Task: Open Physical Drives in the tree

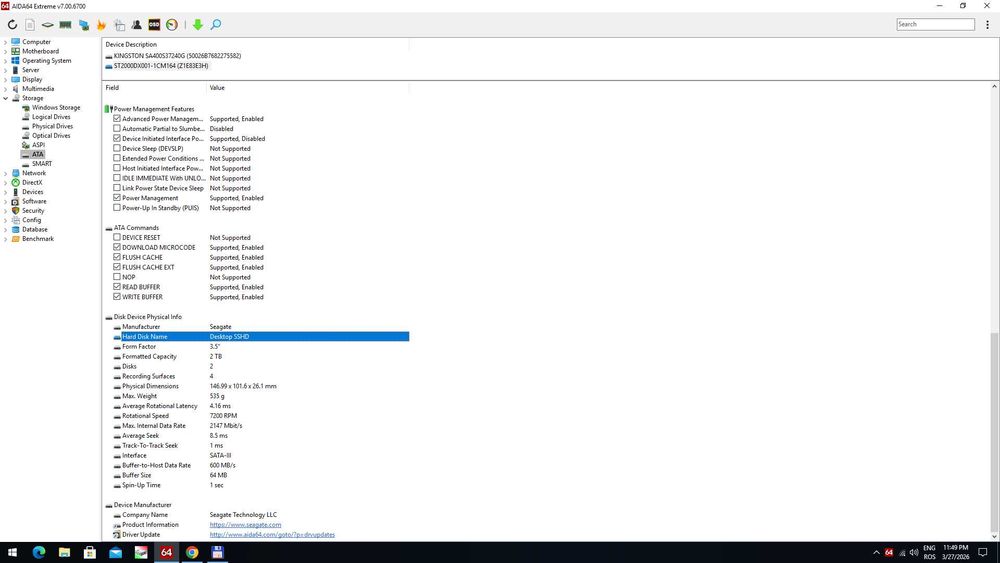Action: (52, 126)
